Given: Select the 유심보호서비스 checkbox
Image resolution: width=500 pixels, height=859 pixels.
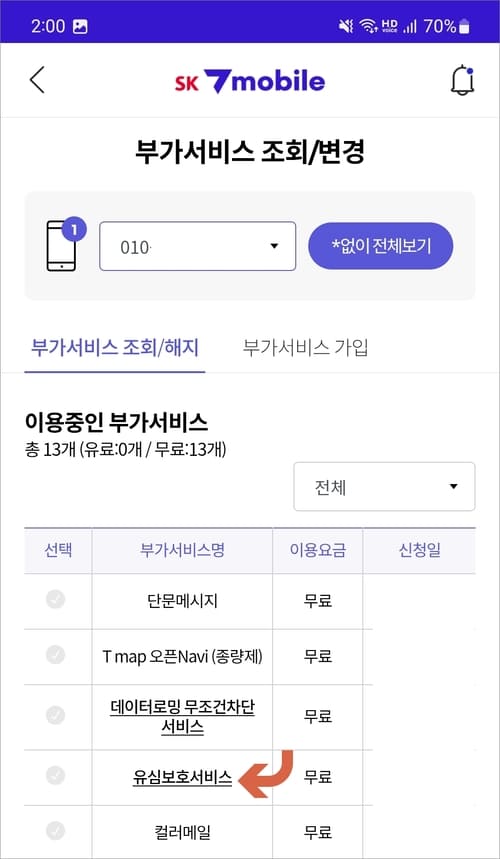Looking at the screenshot, I should coord(55,775).
